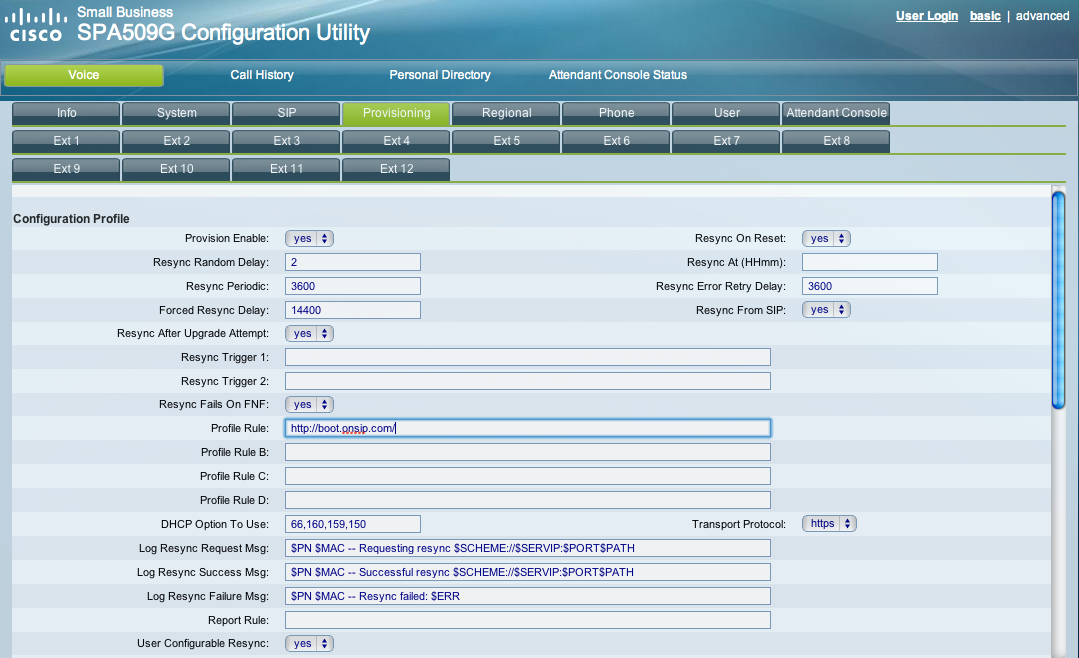This screenshot has width=1079, height=658.
Task: Click the Configuration Profile section heading
Action: [x=72, y=219]
